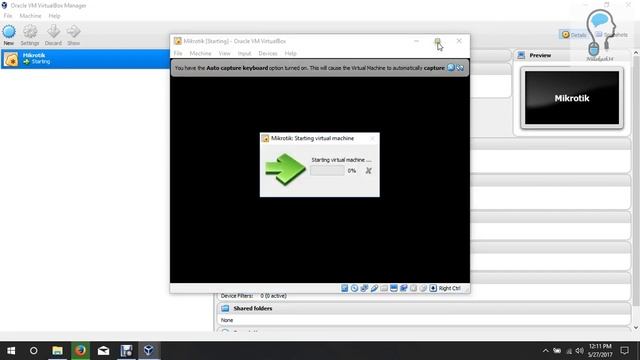Image resolution: width=640 pixels, height=360 pixels.
Task: Open the Manager window's File menu
Action: click(8, 16)
